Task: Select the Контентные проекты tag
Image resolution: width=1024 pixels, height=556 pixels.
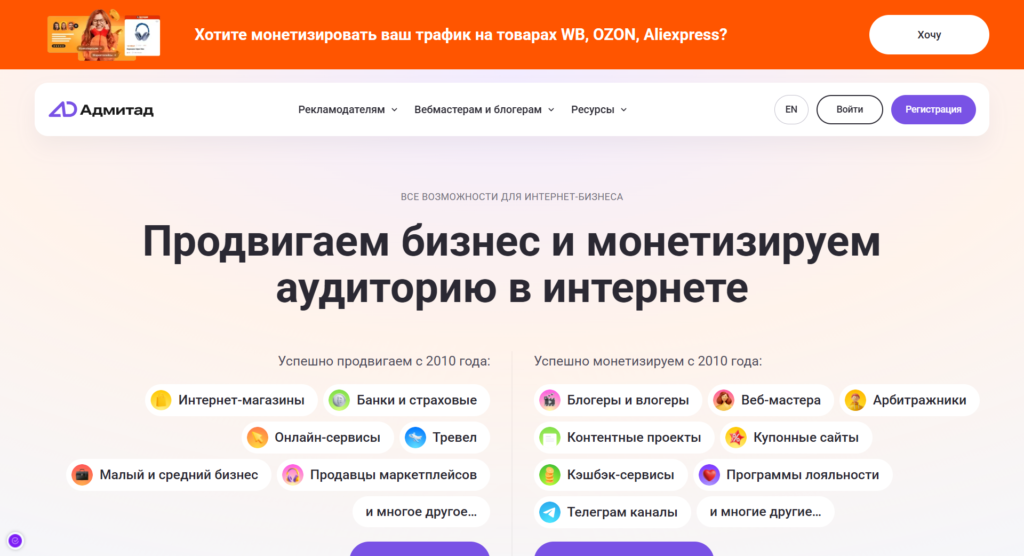Action: coord(624,437)
